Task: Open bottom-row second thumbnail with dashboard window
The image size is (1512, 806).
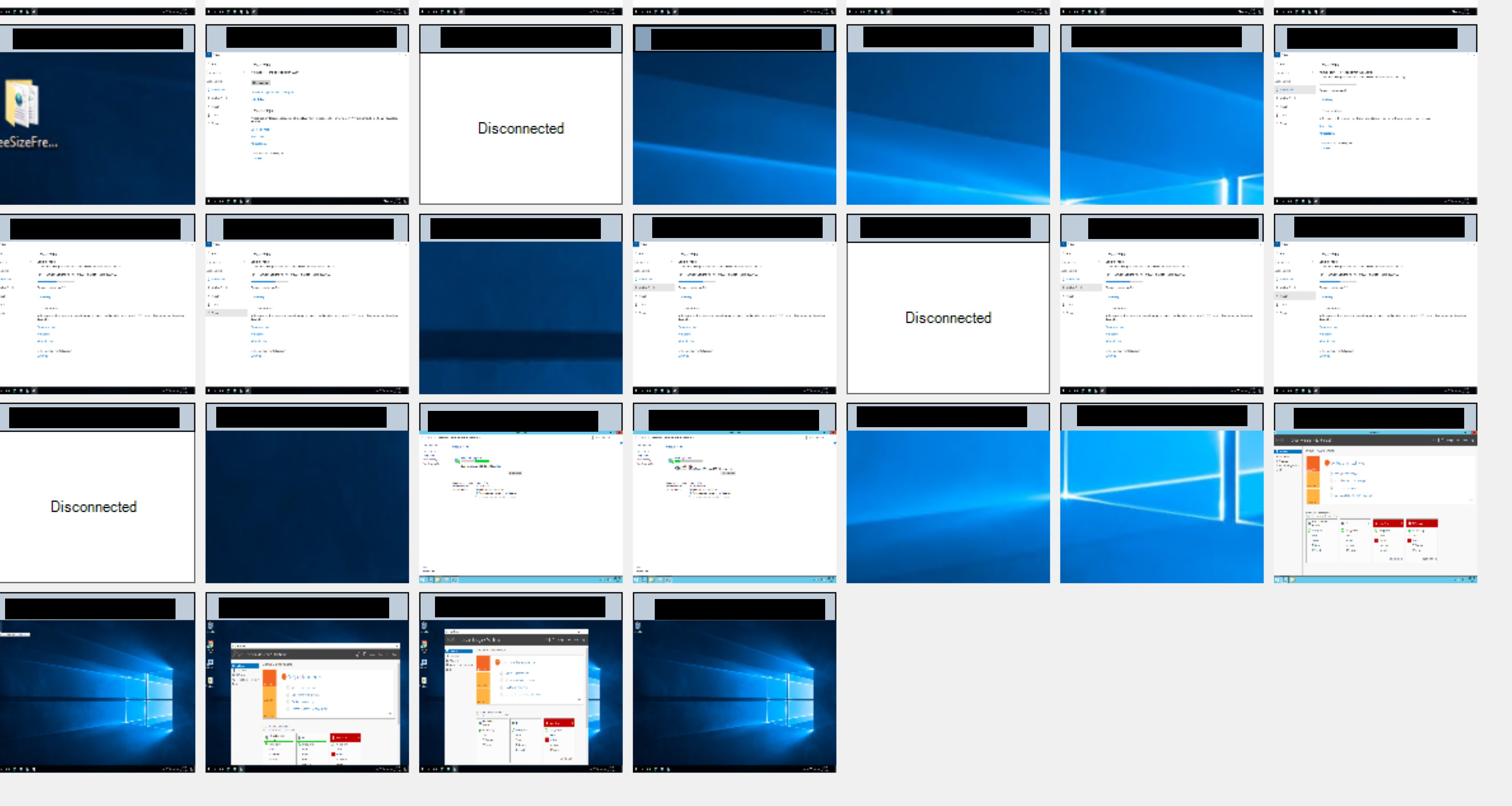Action: [307, 695]
